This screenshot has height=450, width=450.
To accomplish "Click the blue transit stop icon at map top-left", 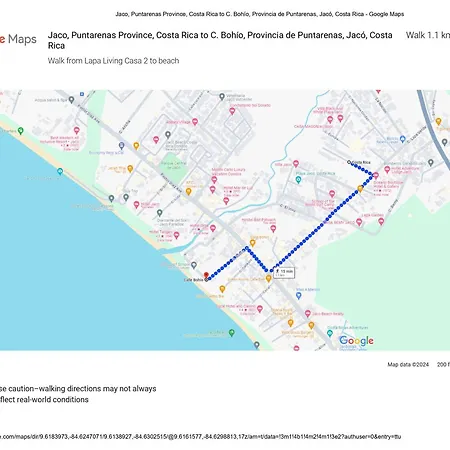I will point(82,94).
